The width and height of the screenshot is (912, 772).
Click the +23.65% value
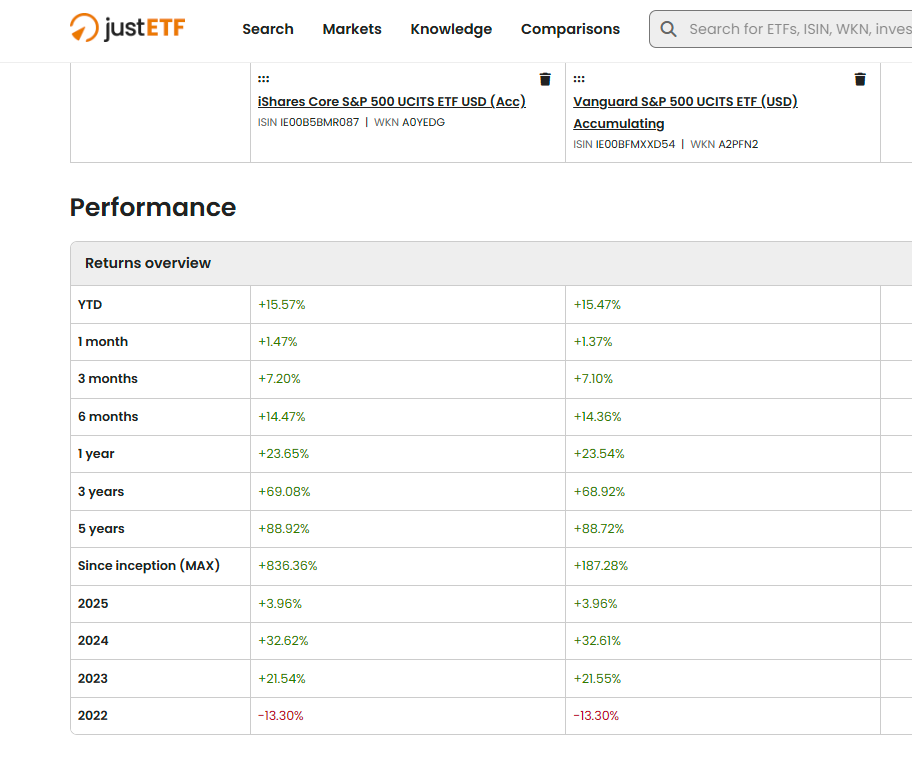click(x=283, y=454)
